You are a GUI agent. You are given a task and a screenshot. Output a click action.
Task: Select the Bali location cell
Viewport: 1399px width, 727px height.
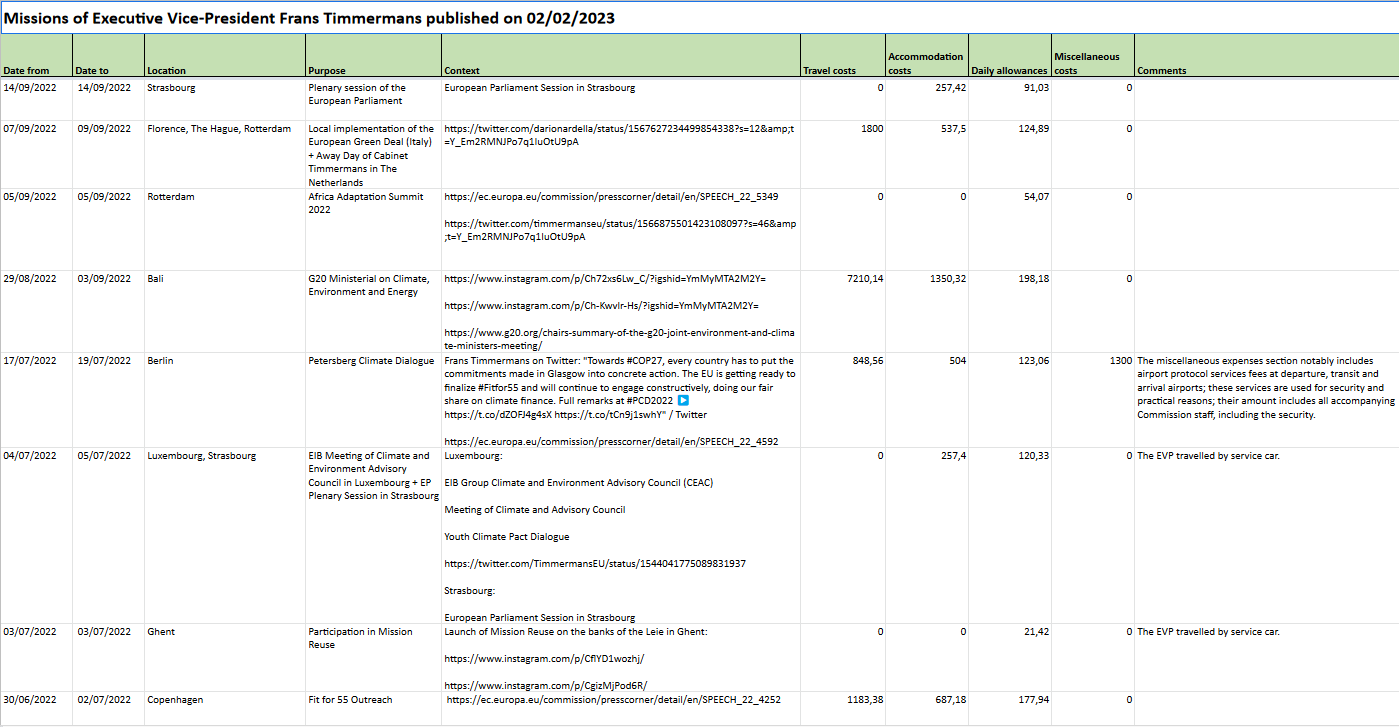(155, 279)
